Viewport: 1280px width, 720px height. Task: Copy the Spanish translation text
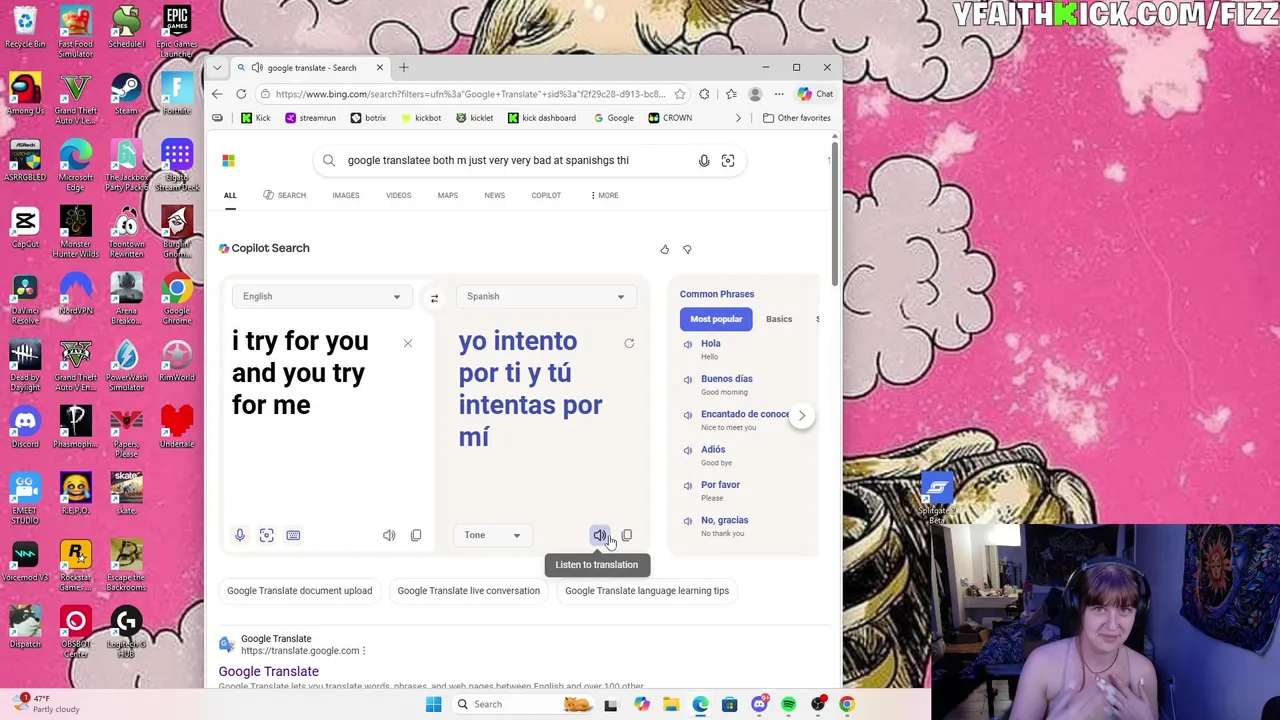pyautogui.click(x=627, y=535)
